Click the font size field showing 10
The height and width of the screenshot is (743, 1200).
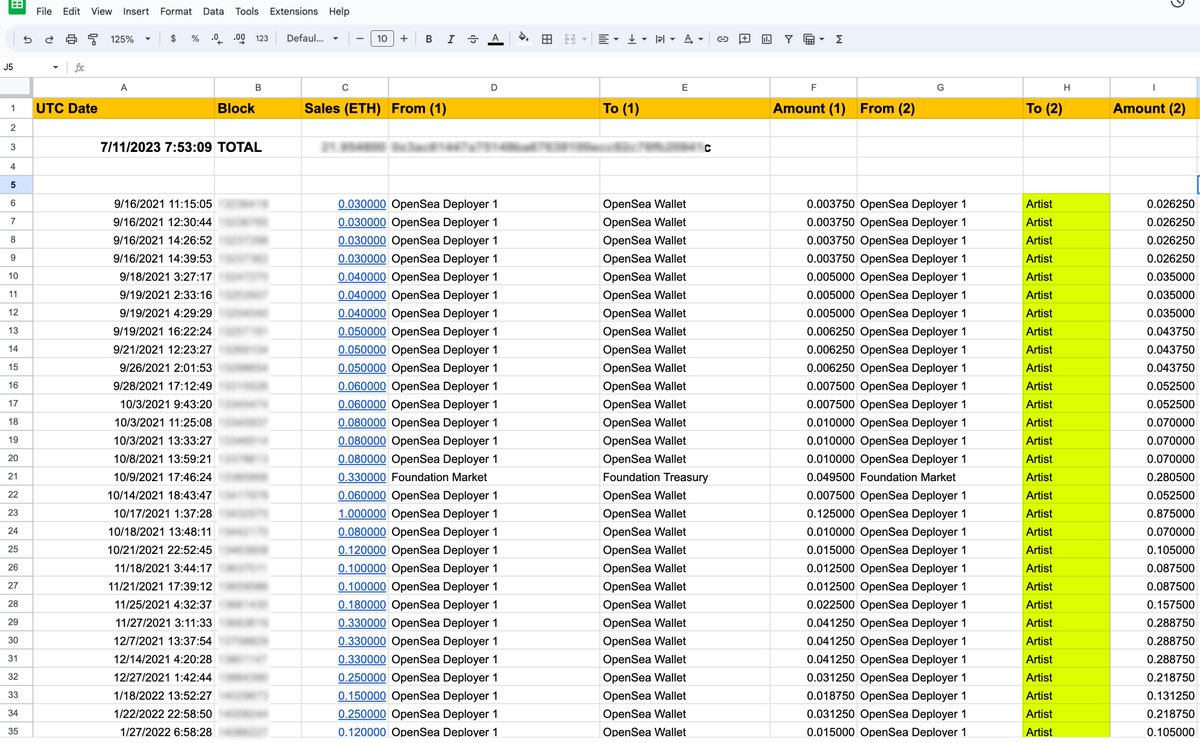tap(381, 39)
